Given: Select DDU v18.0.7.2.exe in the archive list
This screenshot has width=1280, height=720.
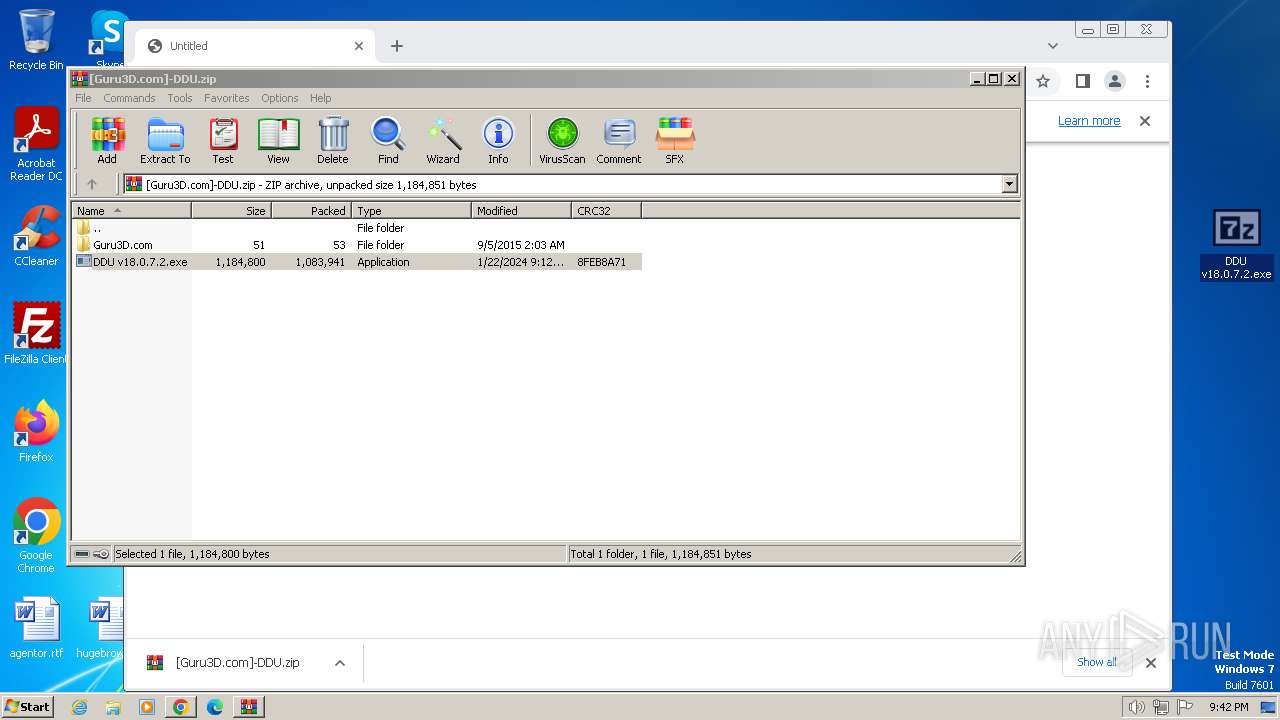Looking at the screenshot, I should coord(357,262).
